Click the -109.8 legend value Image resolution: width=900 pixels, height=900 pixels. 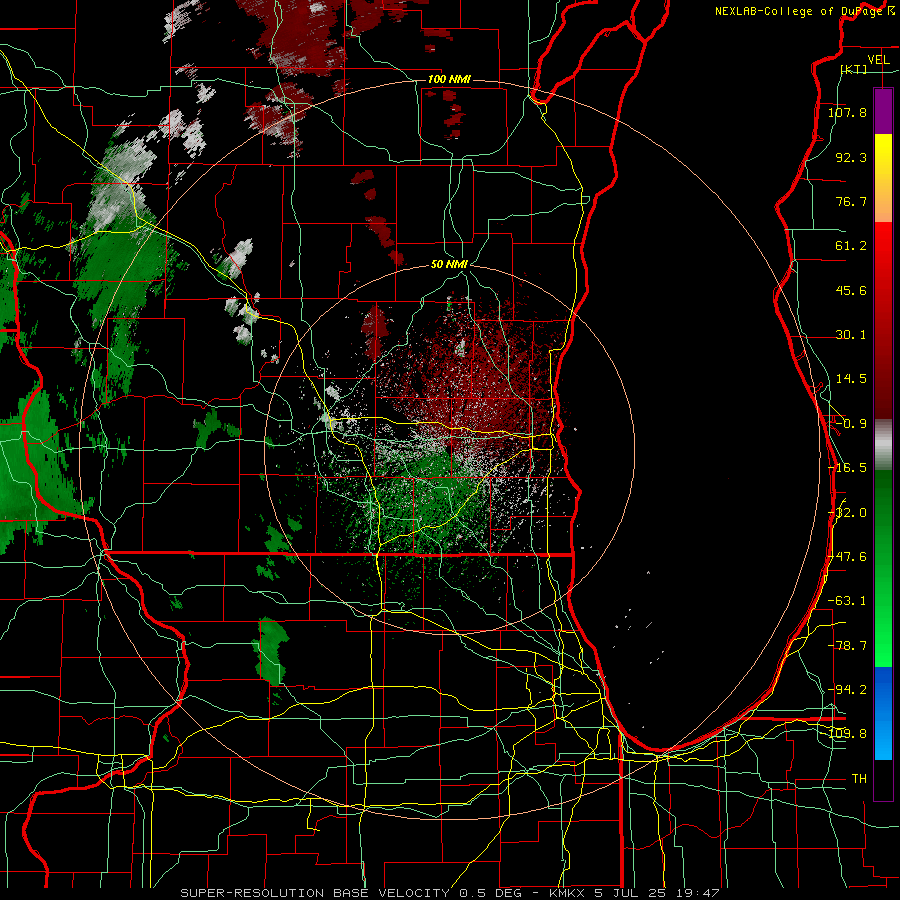pyautogui.click(x=847, y=734)
